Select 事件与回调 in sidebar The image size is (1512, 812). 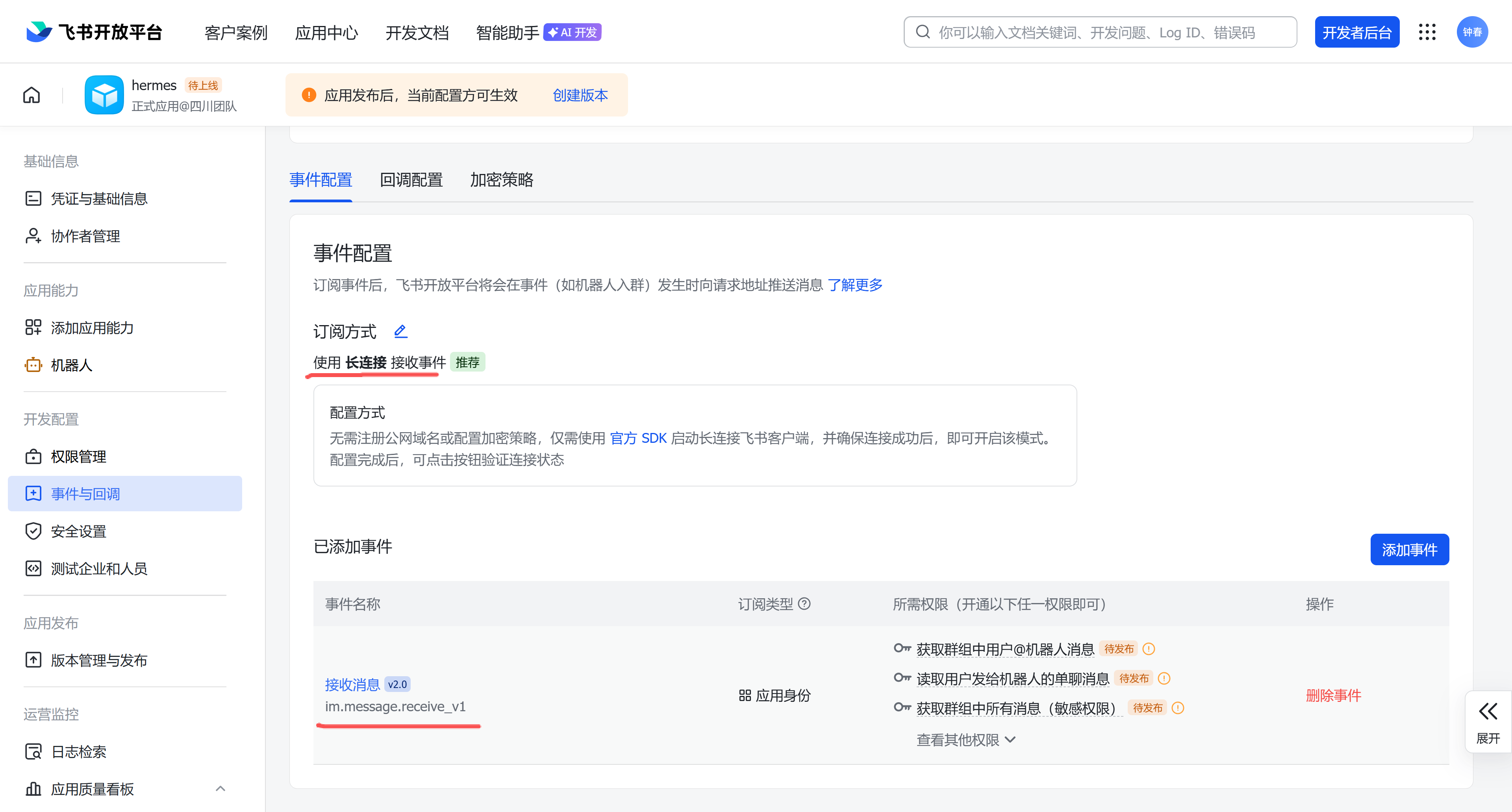pos(125,494)
